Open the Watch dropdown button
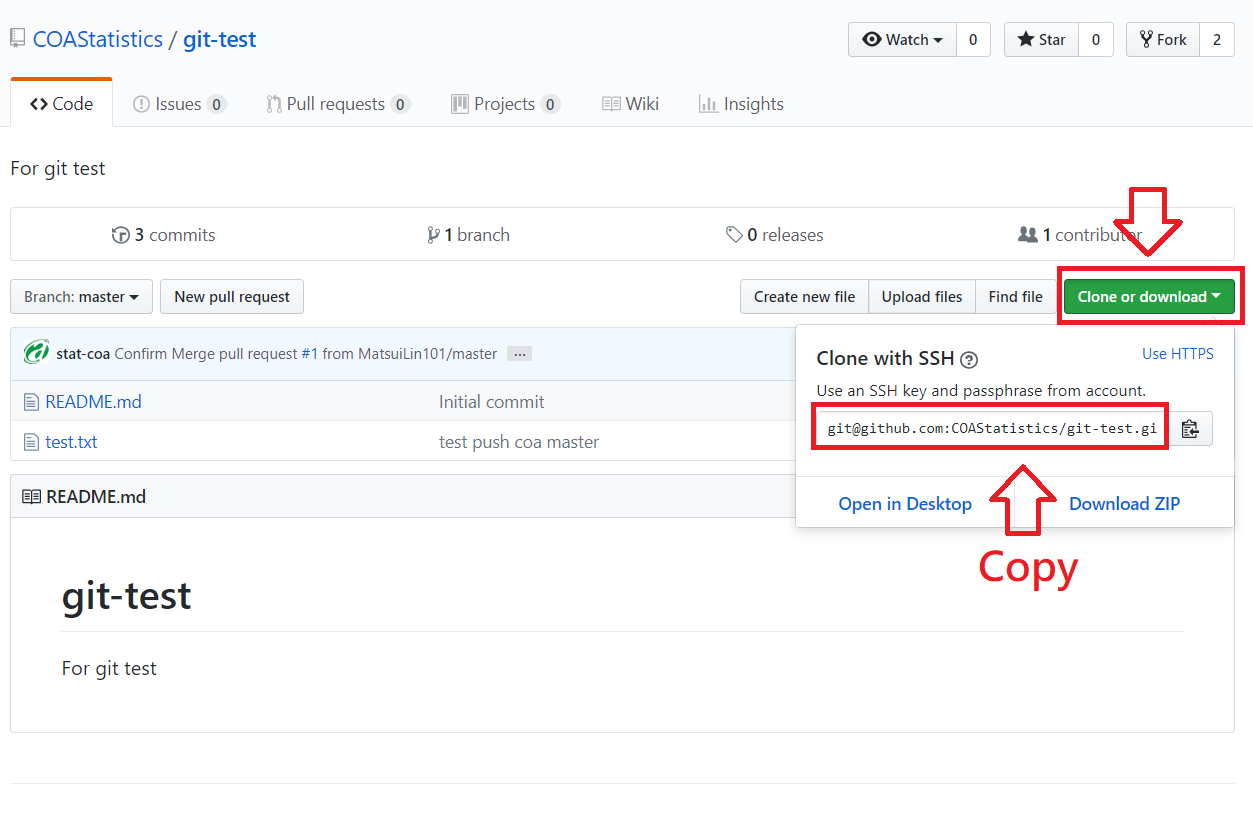1253x825 pixels. pos(902,40)
